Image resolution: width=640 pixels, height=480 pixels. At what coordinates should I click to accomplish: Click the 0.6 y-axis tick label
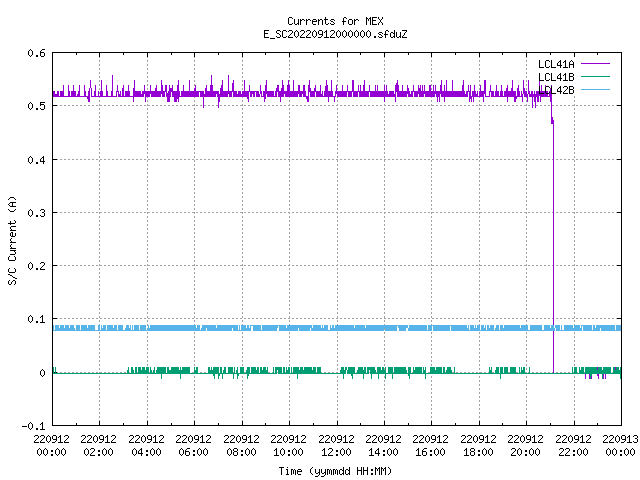point(36,53)
